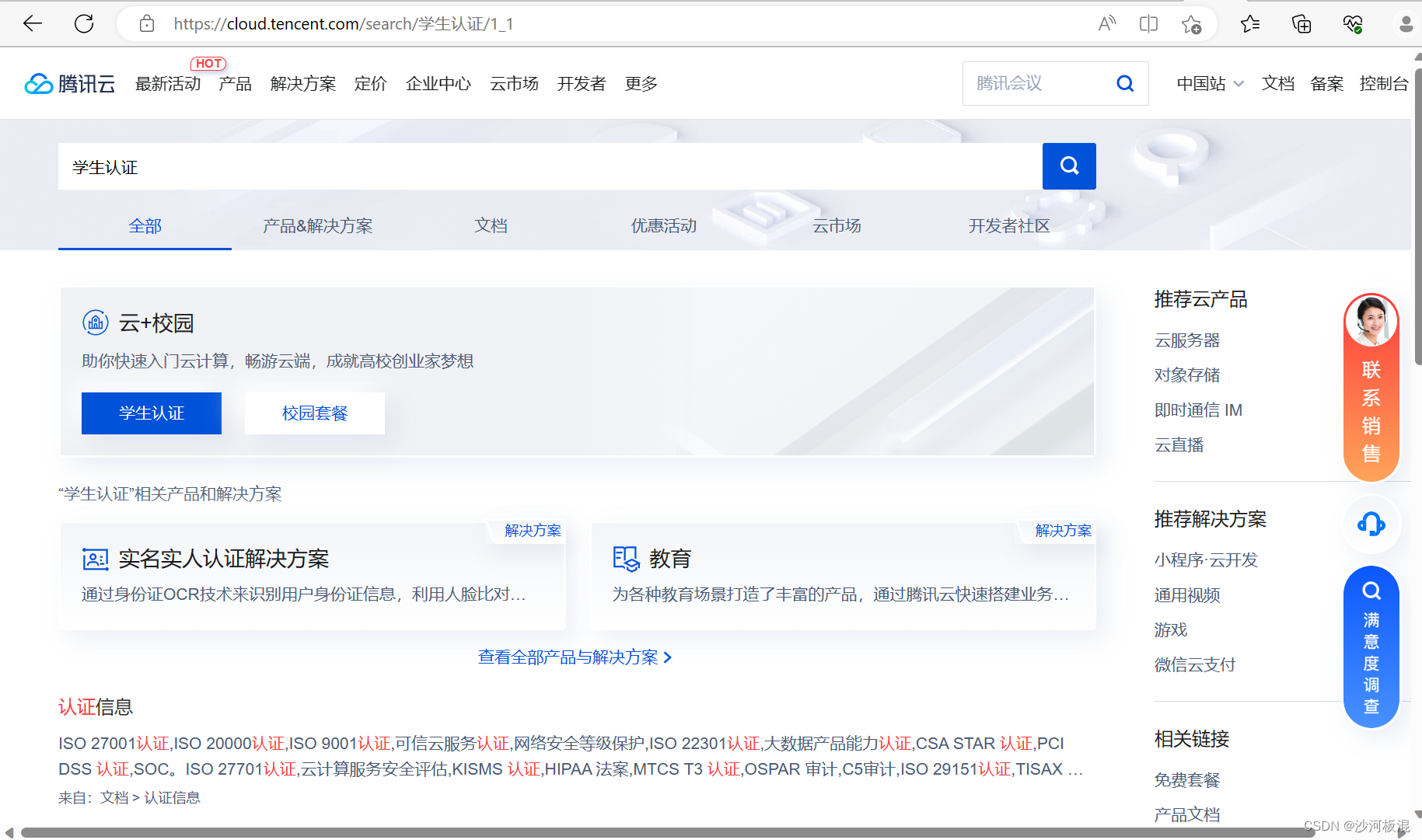Viewport: 1422px width, 840px height.
Task: Open the read aloud icon in address bar
Action: tap(1106, 24)
